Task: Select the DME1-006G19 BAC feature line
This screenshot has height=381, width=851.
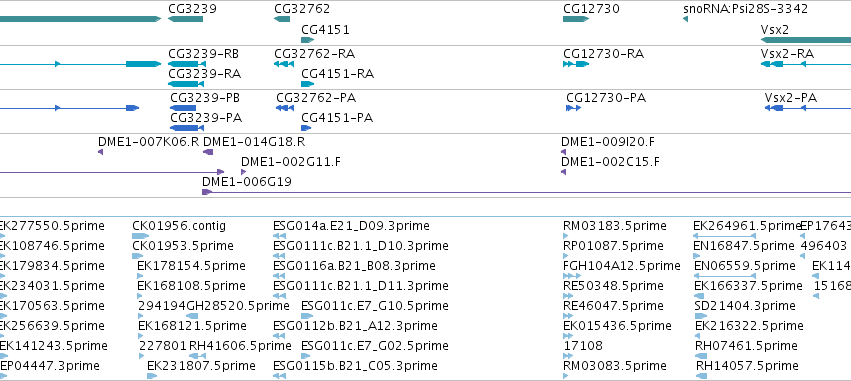Action: (x=526, y=192)
